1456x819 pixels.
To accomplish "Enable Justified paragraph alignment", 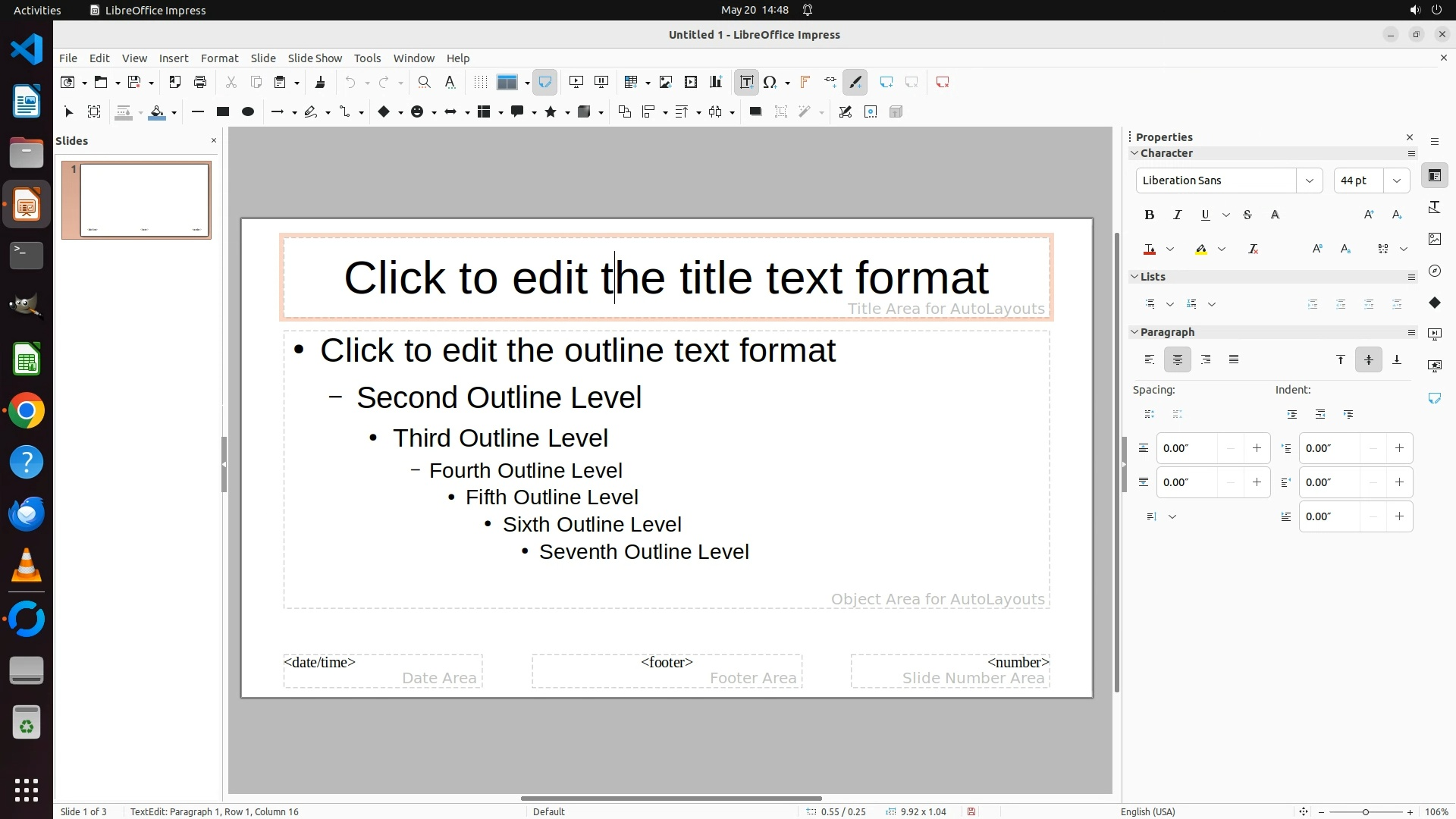I will (1234, 359).
